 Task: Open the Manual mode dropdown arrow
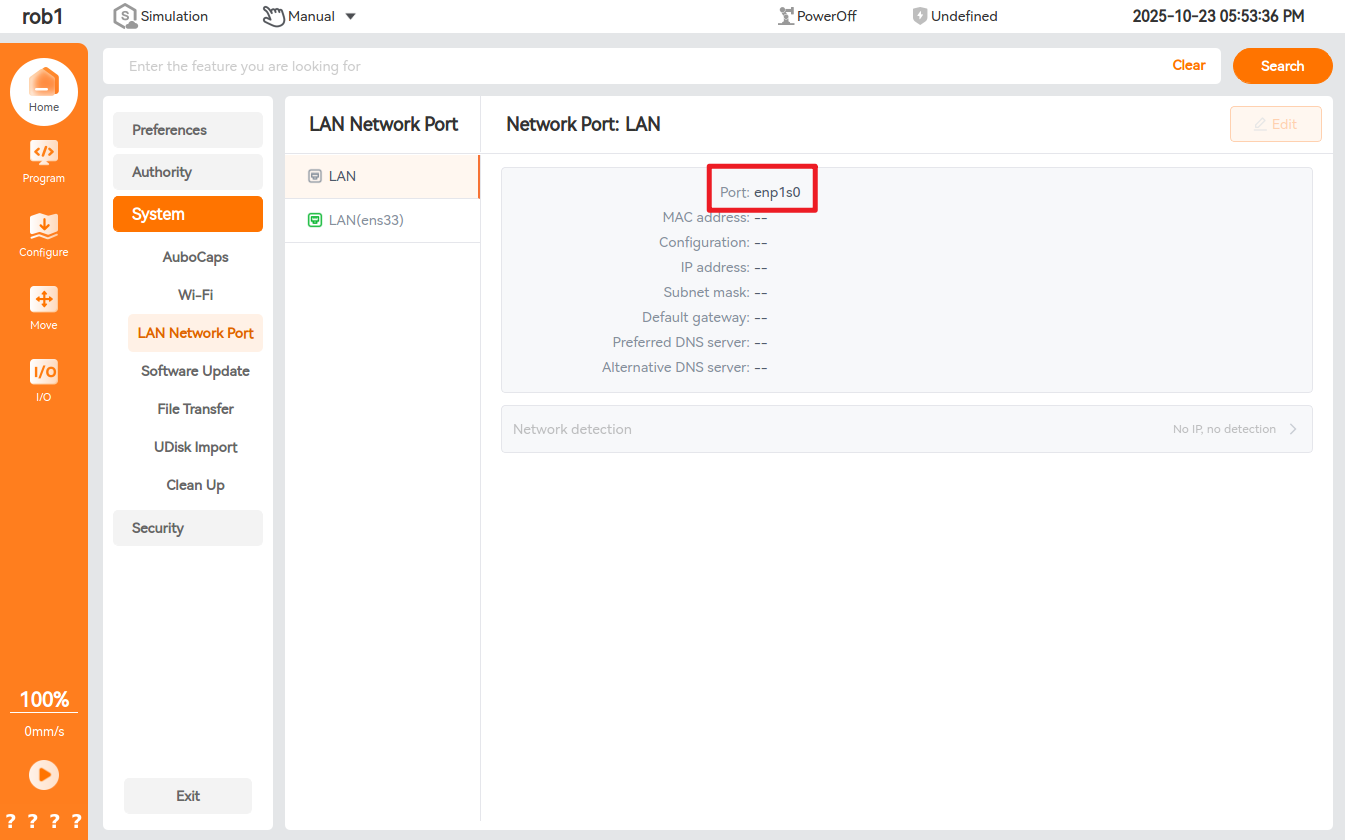(350, 16)
